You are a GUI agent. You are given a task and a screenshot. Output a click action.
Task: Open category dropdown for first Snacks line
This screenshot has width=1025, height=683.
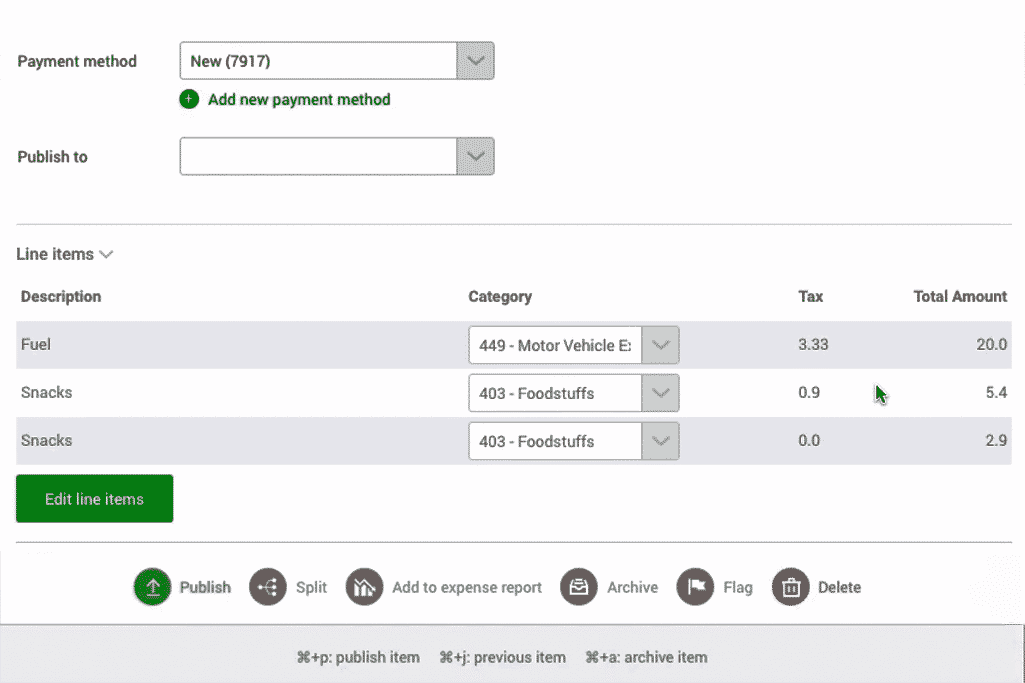(659, 393)
